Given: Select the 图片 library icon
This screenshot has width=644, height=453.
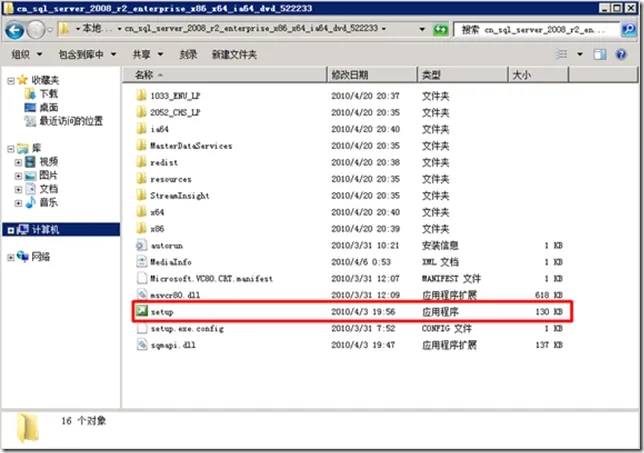Looking at the screenshot, I should [30, 176].
